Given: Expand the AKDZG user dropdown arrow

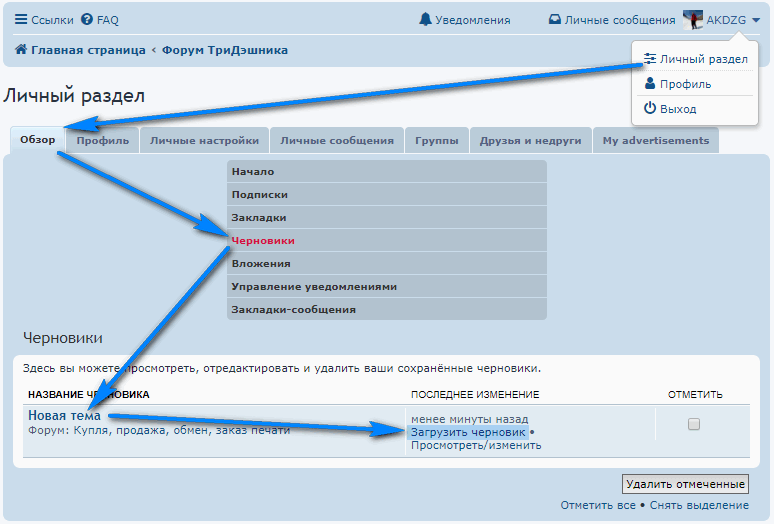Looking at the screenshot, I should click(x=756, y=20).
